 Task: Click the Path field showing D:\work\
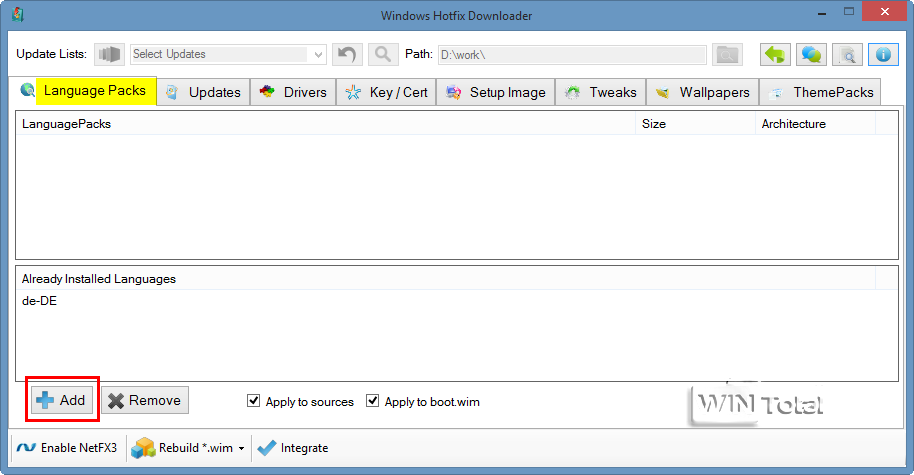[x=572, y=55]
